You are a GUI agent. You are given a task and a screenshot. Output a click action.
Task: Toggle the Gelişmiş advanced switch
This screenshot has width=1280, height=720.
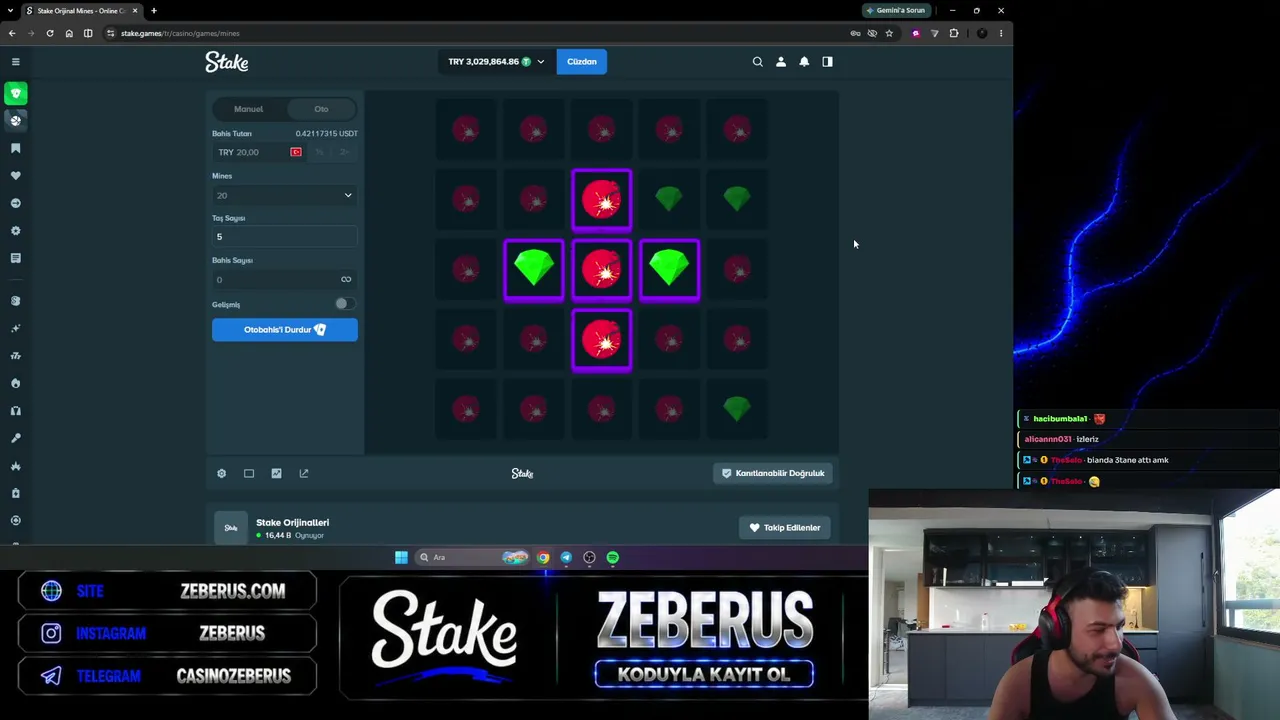343,304
